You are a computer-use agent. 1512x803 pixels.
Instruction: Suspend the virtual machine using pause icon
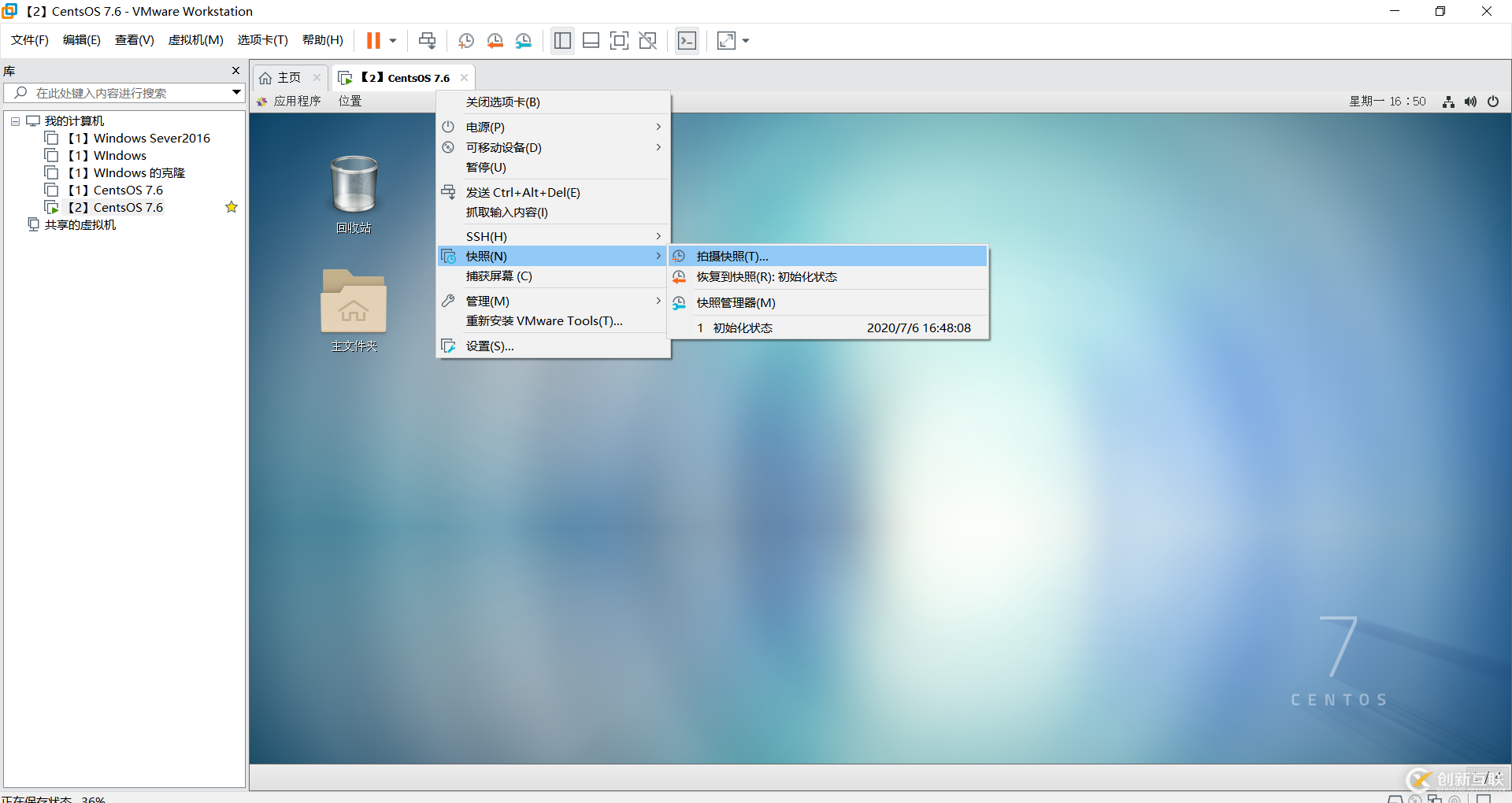(x=372, y=40)
